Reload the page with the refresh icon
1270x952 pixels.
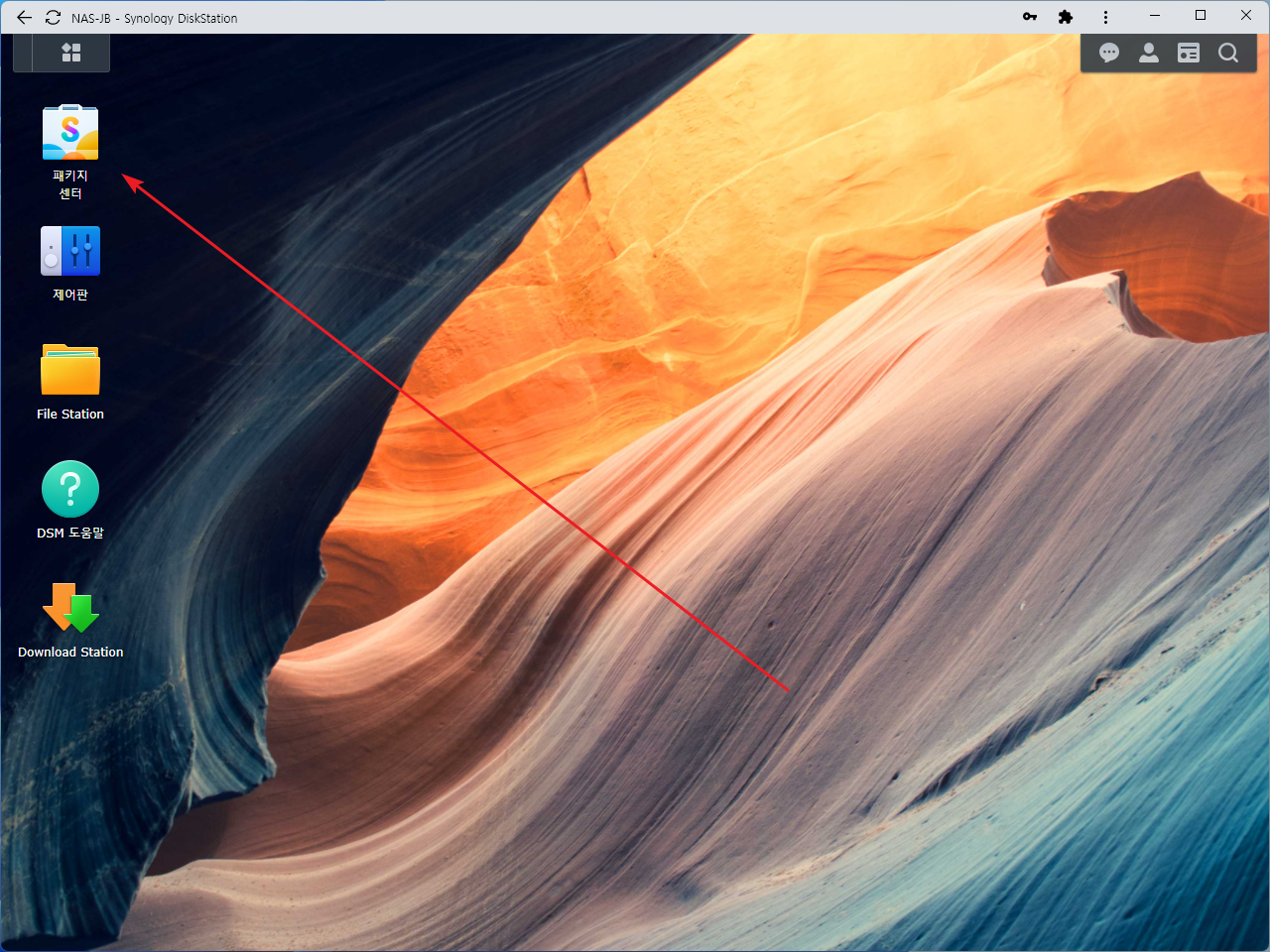[54, 18]
